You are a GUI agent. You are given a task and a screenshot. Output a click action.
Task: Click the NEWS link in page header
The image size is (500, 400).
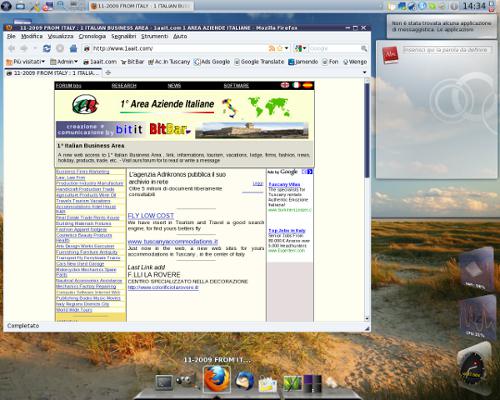click(174, 86)
